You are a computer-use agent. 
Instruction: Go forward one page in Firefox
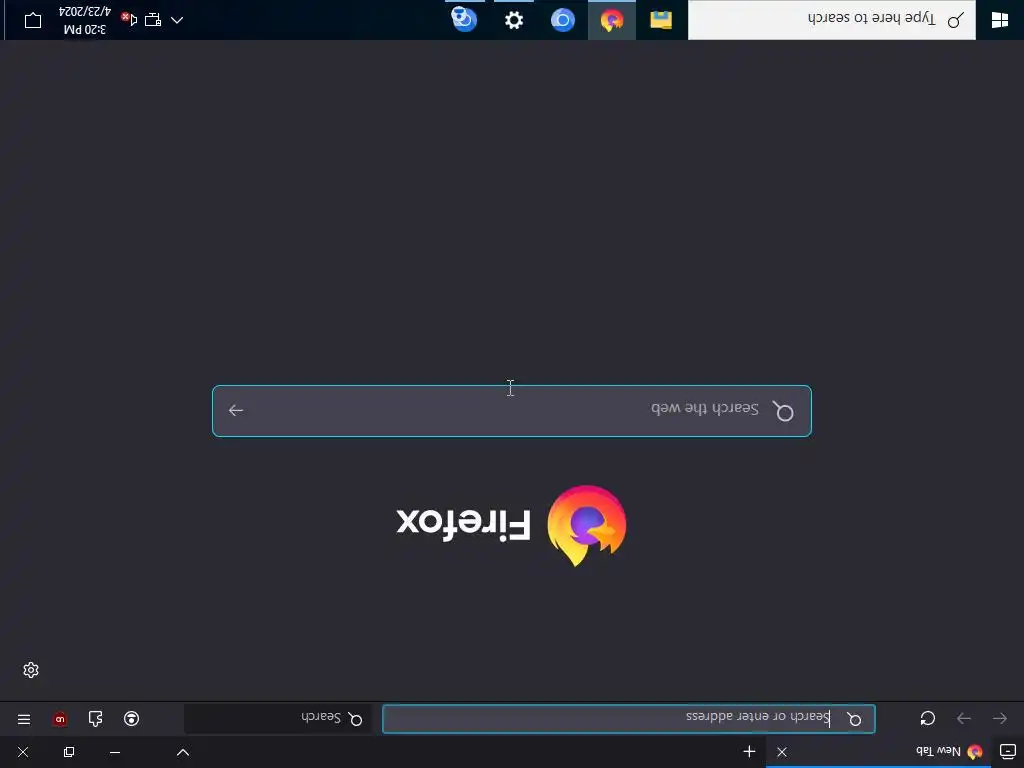tap(964, 719)
